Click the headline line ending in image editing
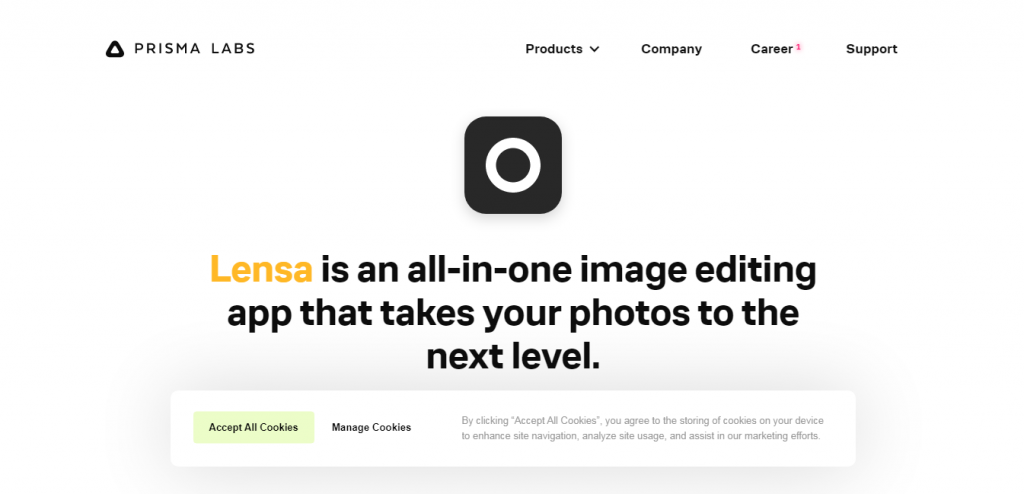The image size is (1024, 494). (x=513, y=271)
